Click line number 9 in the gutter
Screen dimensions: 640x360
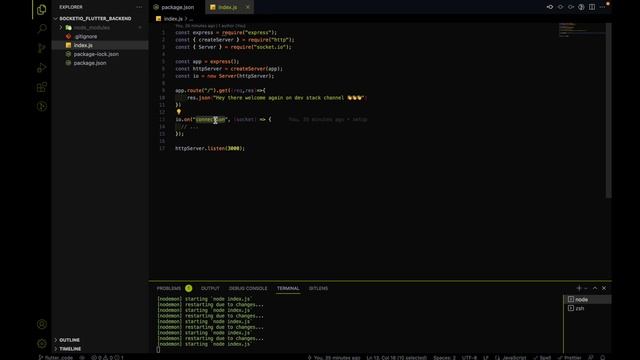point(163,91)
